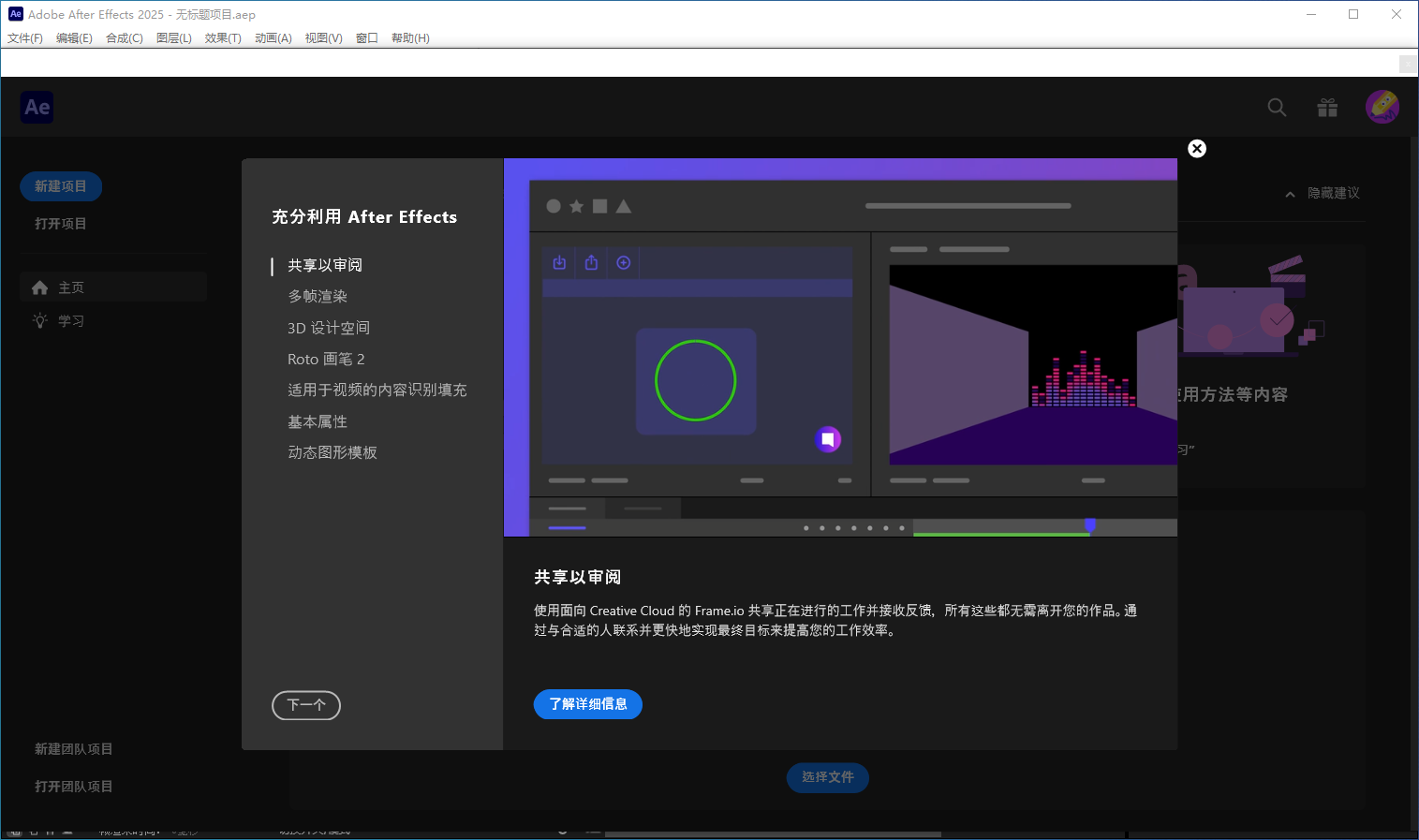The width and height of the screenshot is (1419, 840).
Task: Collapse suggestions with 隐藏建议 chevron
Action: point(1290,194)
